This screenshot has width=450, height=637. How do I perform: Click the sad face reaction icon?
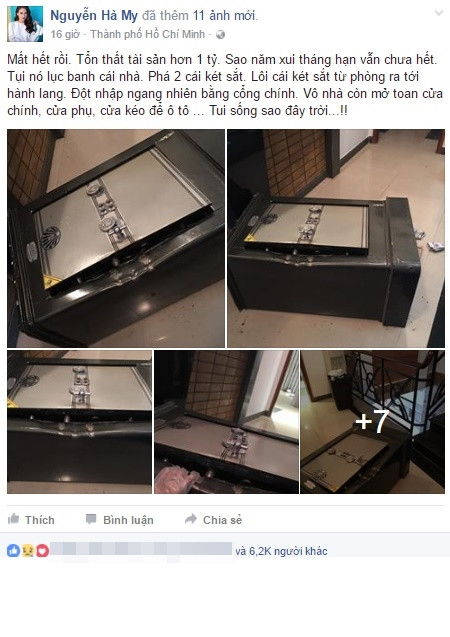(28, 550)
